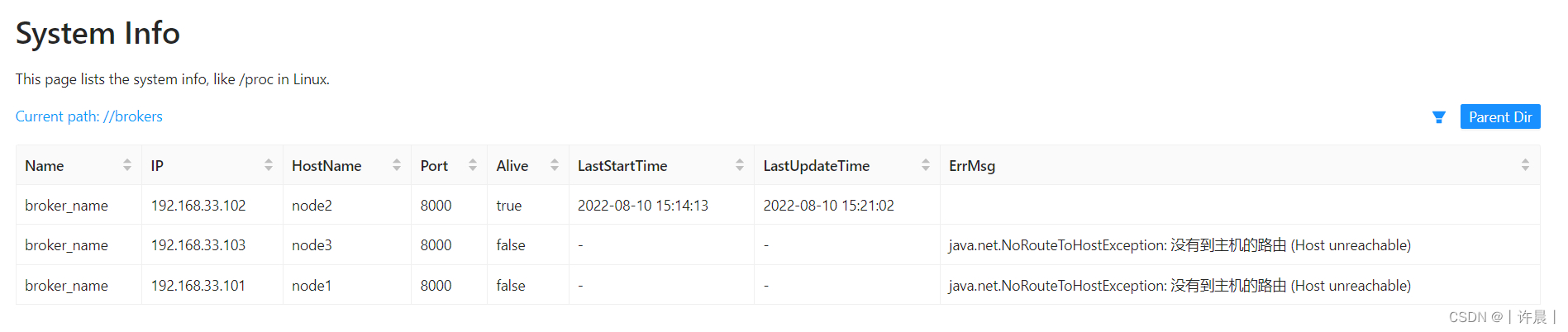Click the LastStartTime header label

[622, 166]
